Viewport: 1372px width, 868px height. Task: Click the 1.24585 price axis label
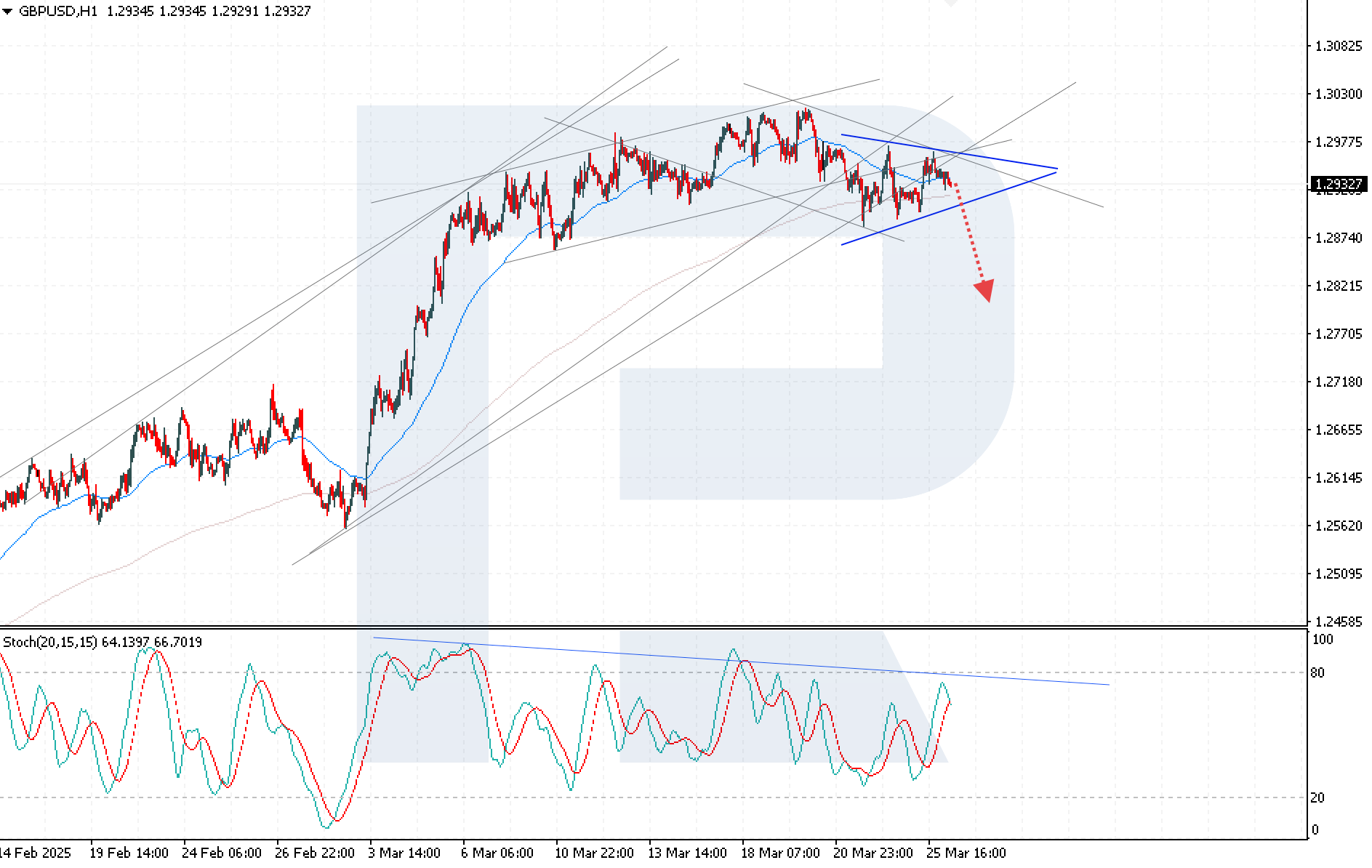point(1338,622)
